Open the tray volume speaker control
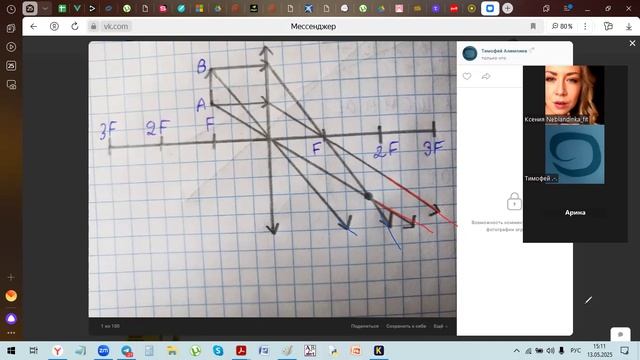This screenshot has width=640, height=360. point(550,351)
